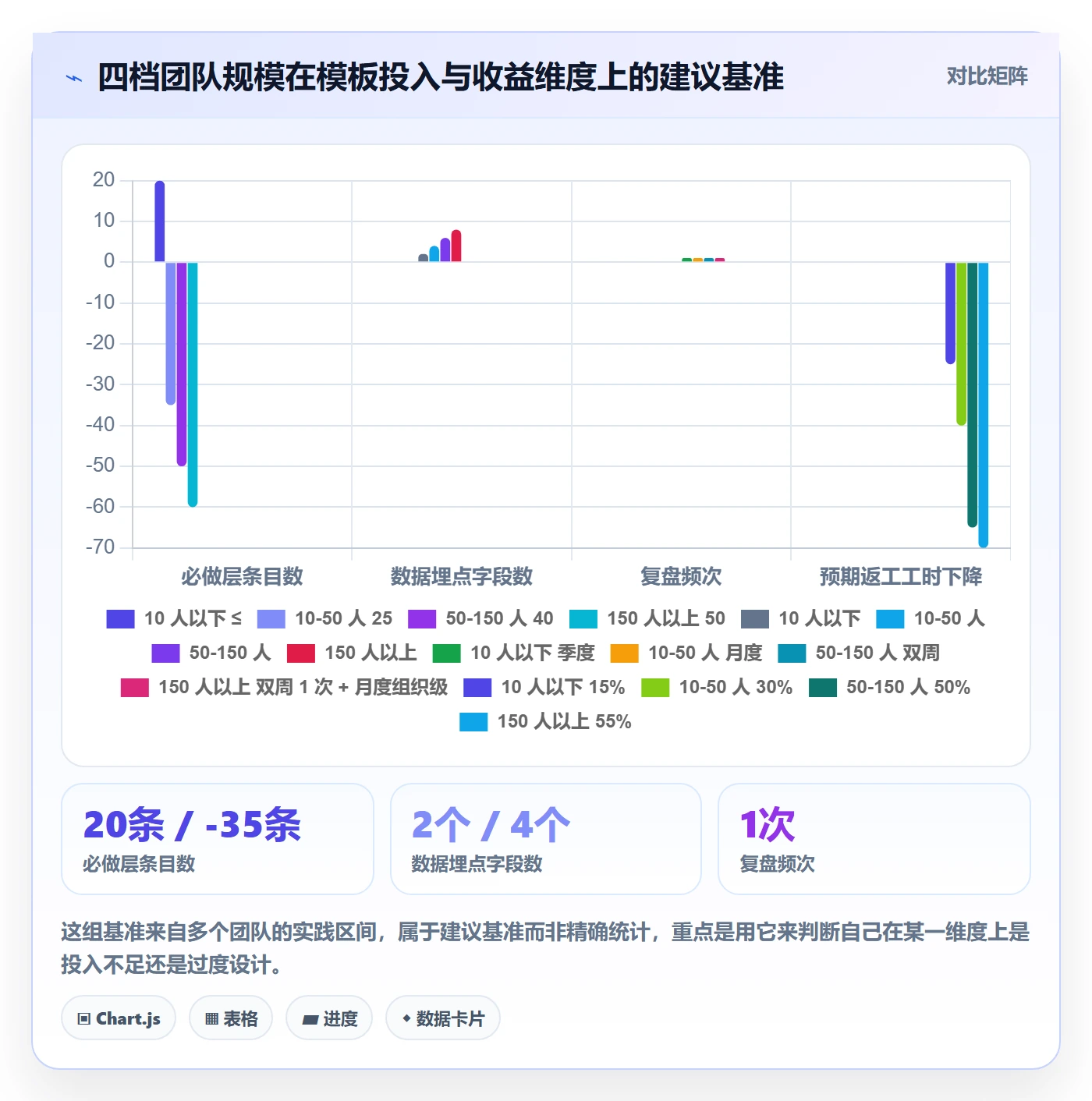
Task: Toggle the '10 人以下 季度' legend entry
Action: pos(513,653)
